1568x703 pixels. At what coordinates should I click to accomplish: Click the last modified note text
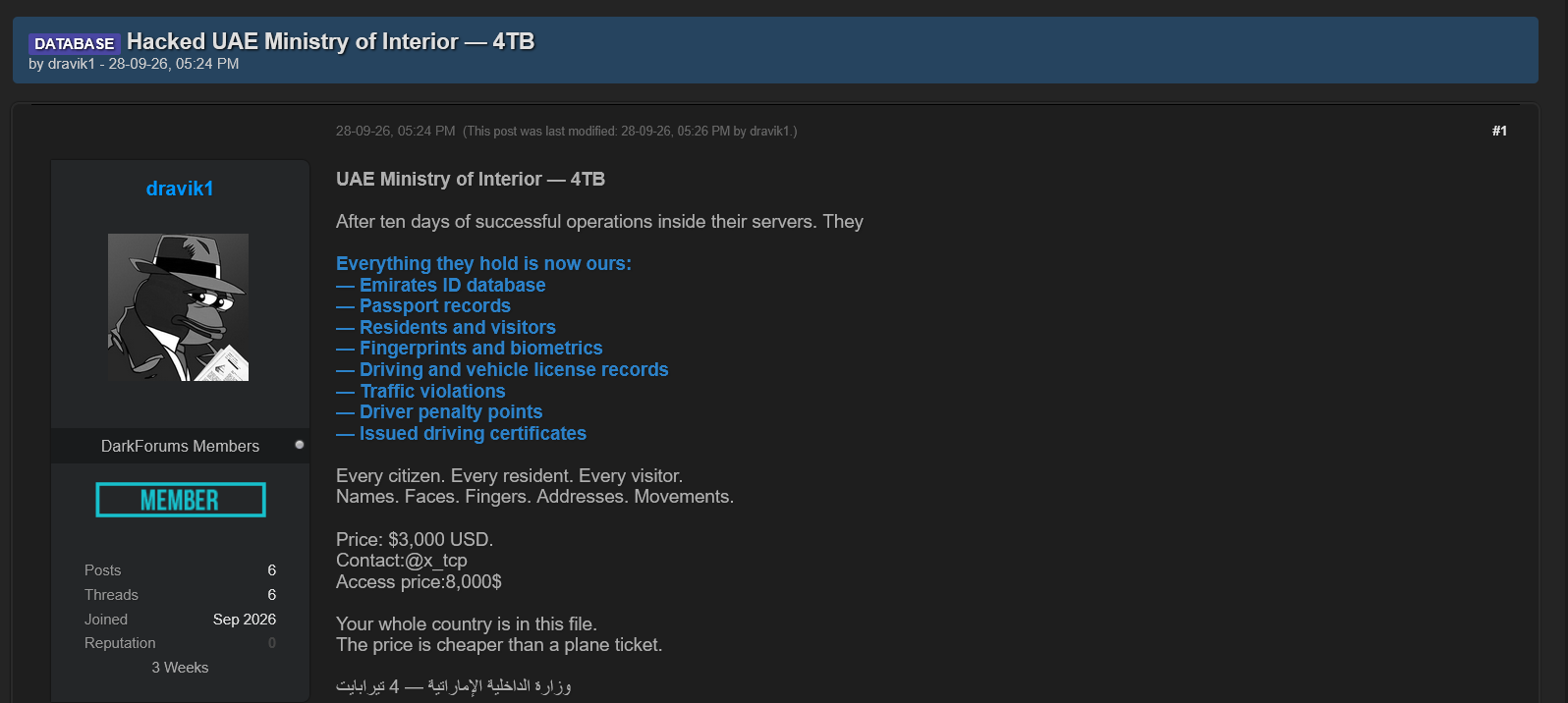point(630,131)
